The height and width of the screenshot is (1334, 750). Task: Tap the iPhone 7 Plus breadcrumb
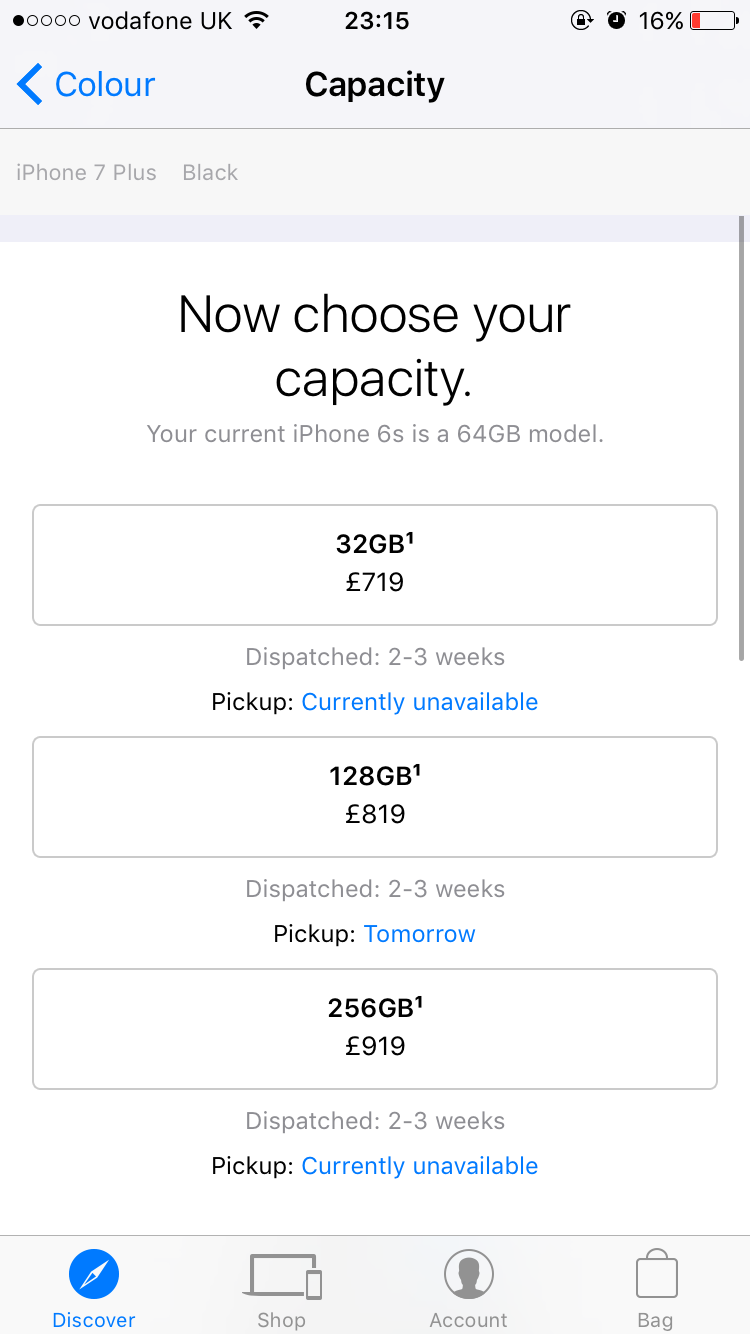coord(86,173)
